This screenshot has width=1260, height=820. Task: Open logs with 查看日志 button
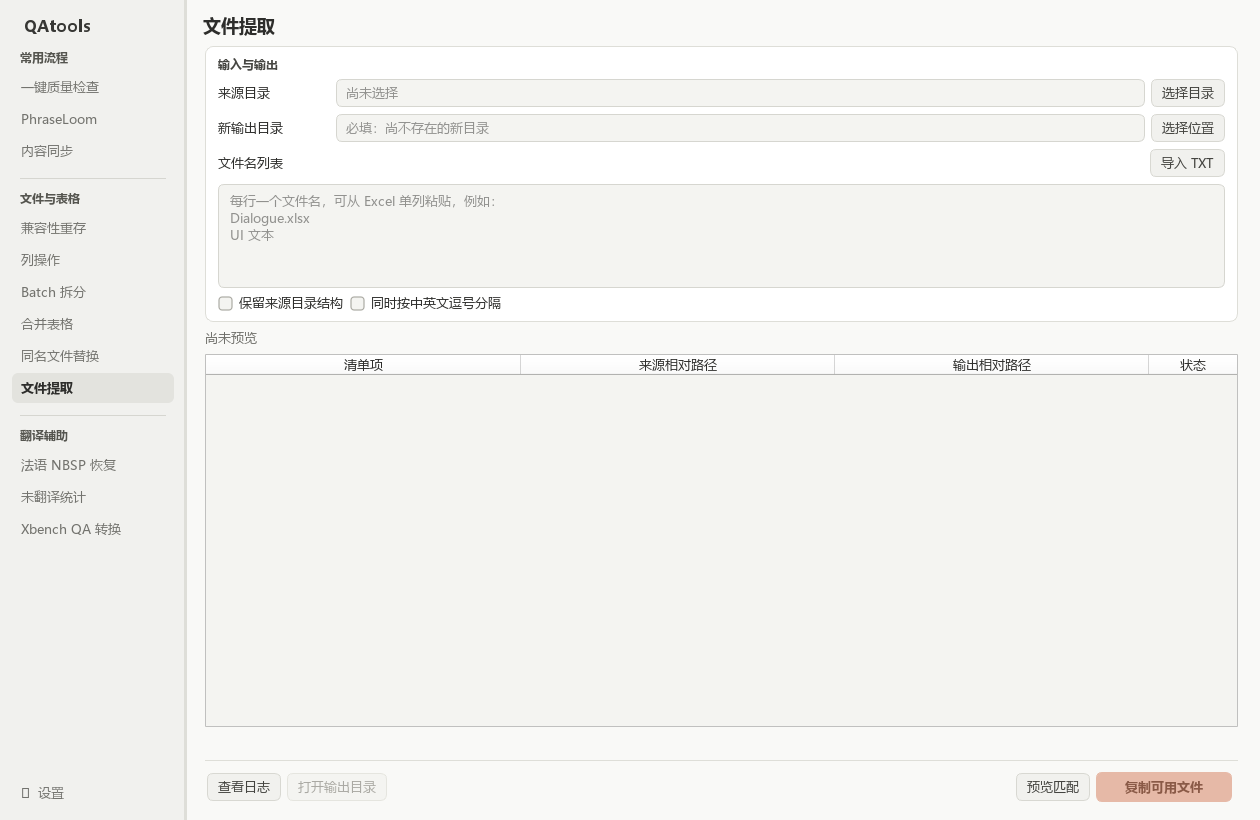(x=244, y=787)
